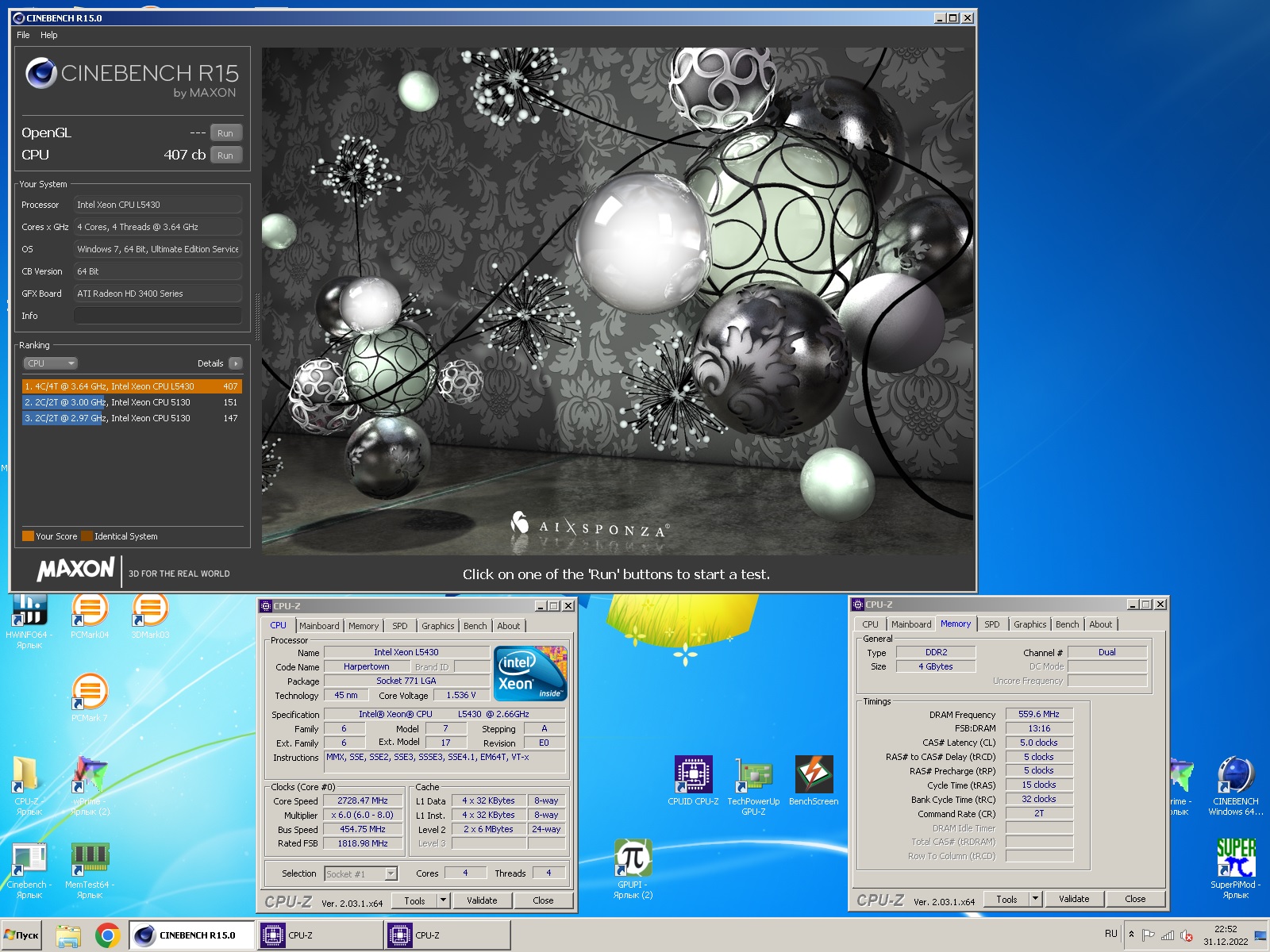Image resolution: width=1270 pixels, height=952 pixels.
Task: Run the CPU benchmark test
Action: tap(225, 155)
